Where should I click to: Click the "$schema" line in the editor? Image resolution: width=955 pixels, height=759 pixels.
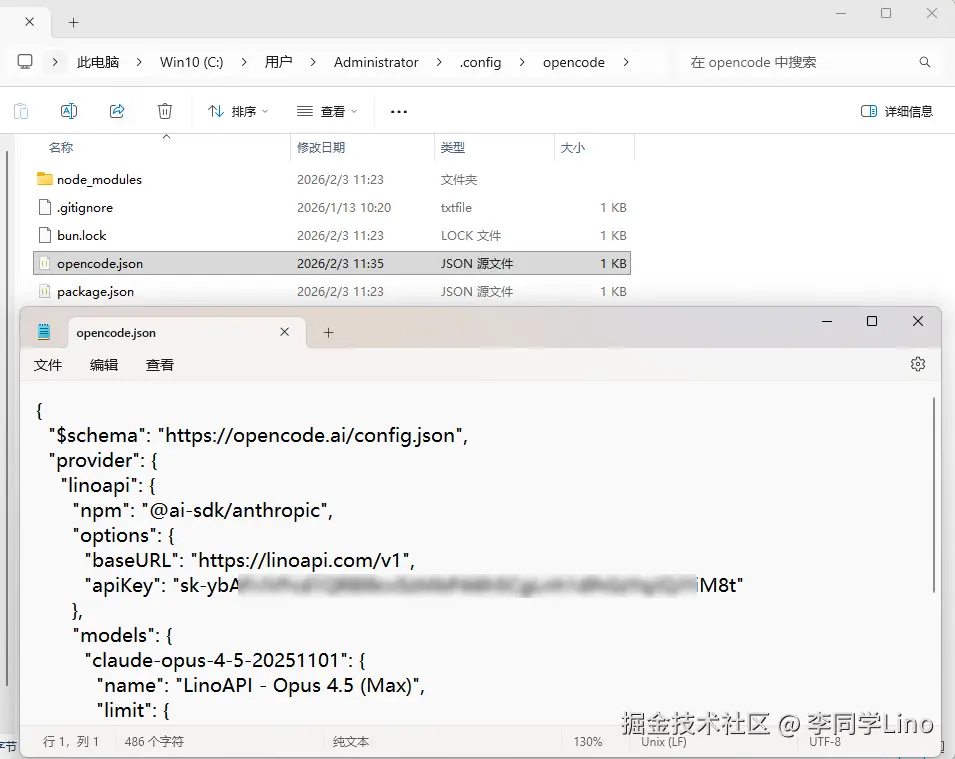tap(258, 435)
